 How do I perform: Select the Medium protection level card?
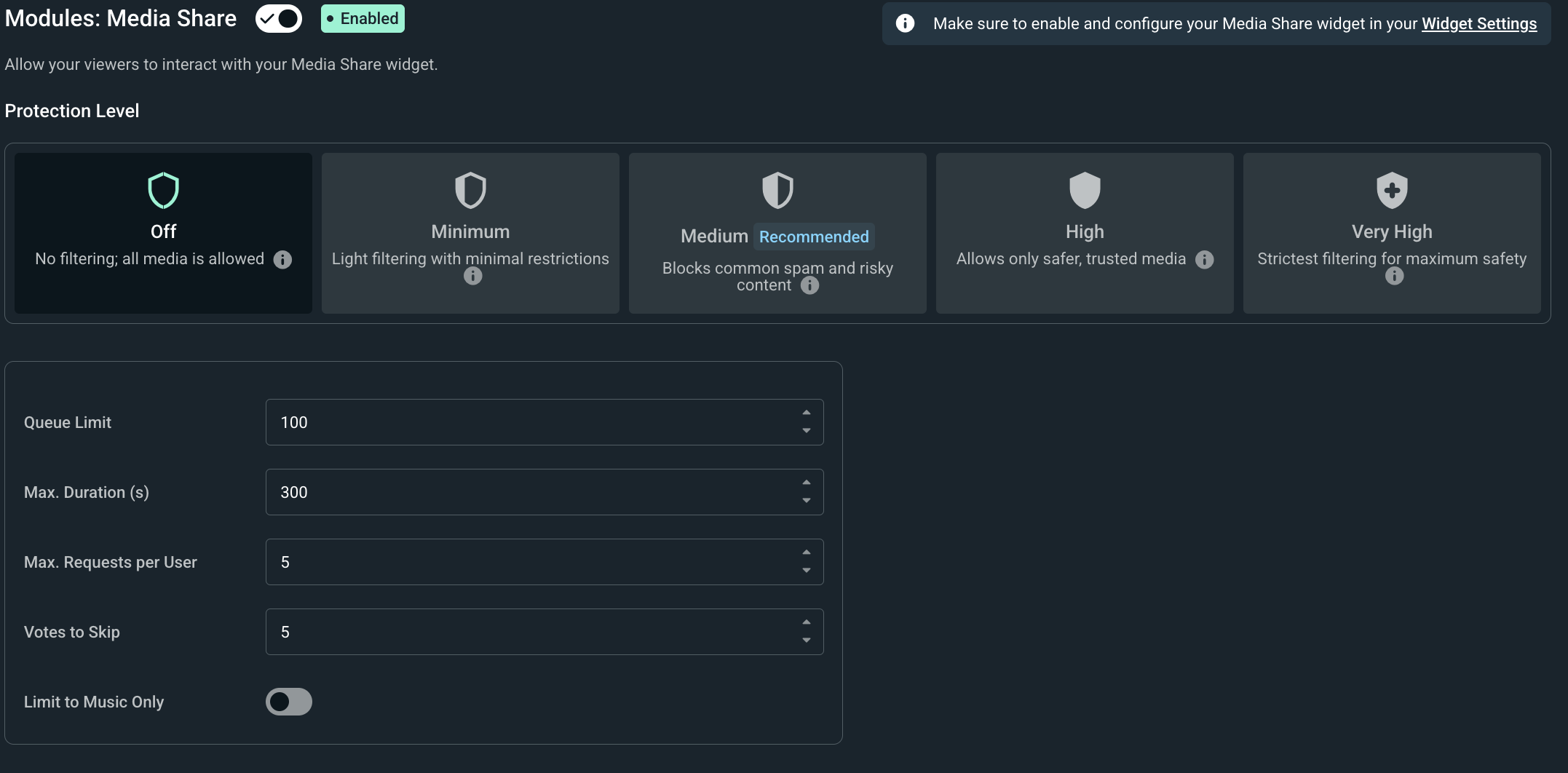click(777, 233)
